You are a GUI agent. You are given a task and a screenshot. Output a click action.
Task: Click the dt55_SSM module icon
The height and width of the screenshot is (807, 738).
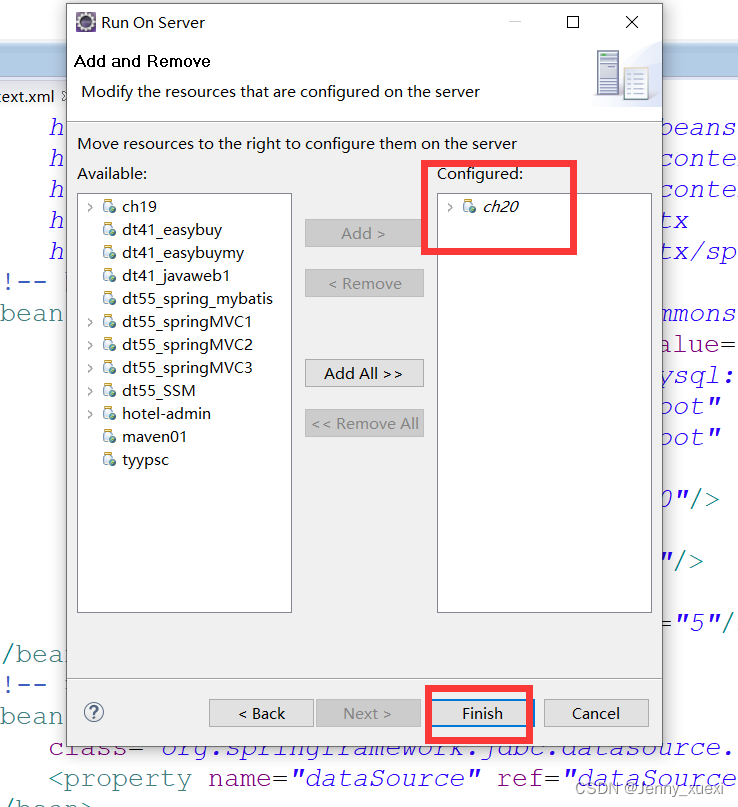(109, 391)
